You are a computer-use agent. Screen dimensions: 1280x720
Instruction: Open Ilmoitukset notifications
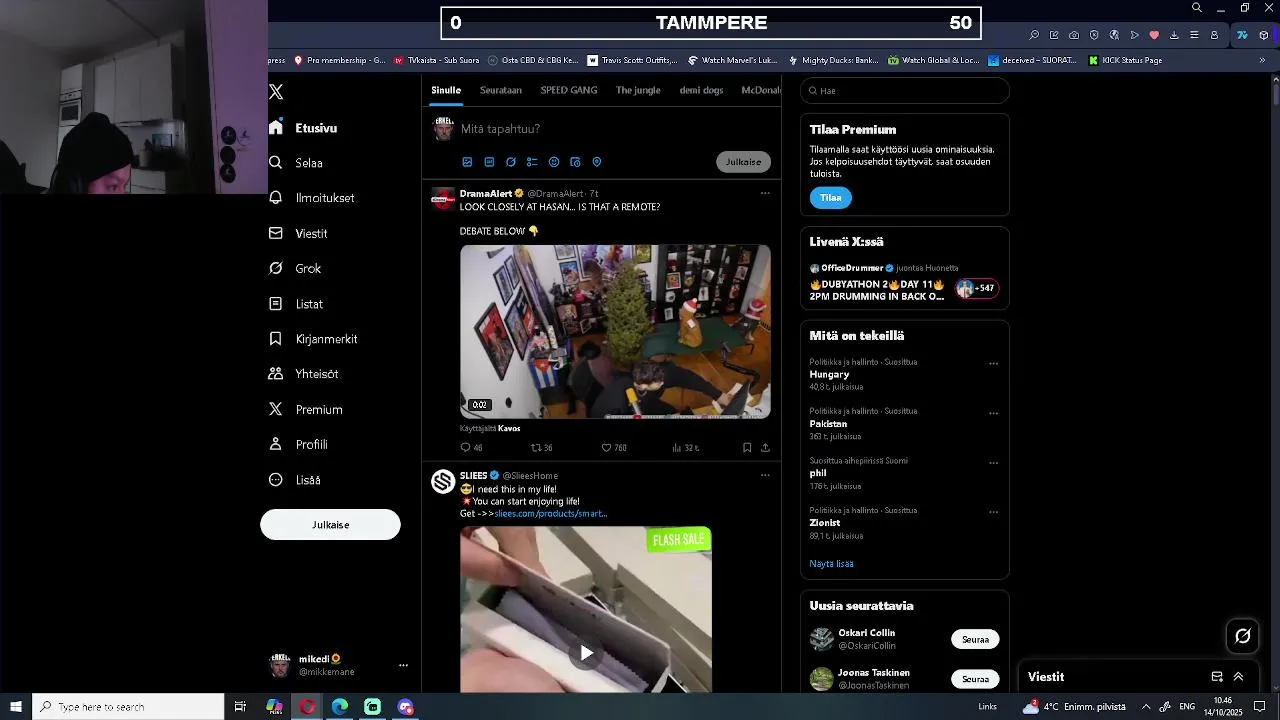312,198
